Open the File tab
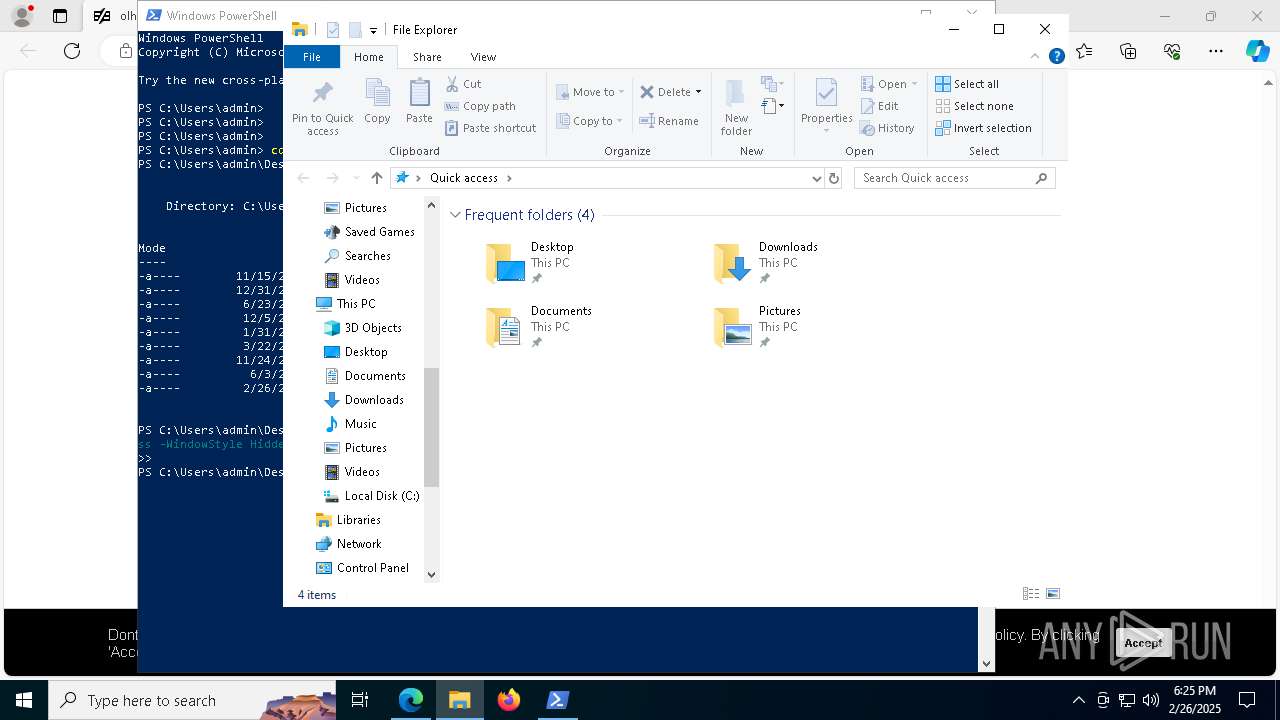Screen dimensions: 1280x720 click(312, 57)
